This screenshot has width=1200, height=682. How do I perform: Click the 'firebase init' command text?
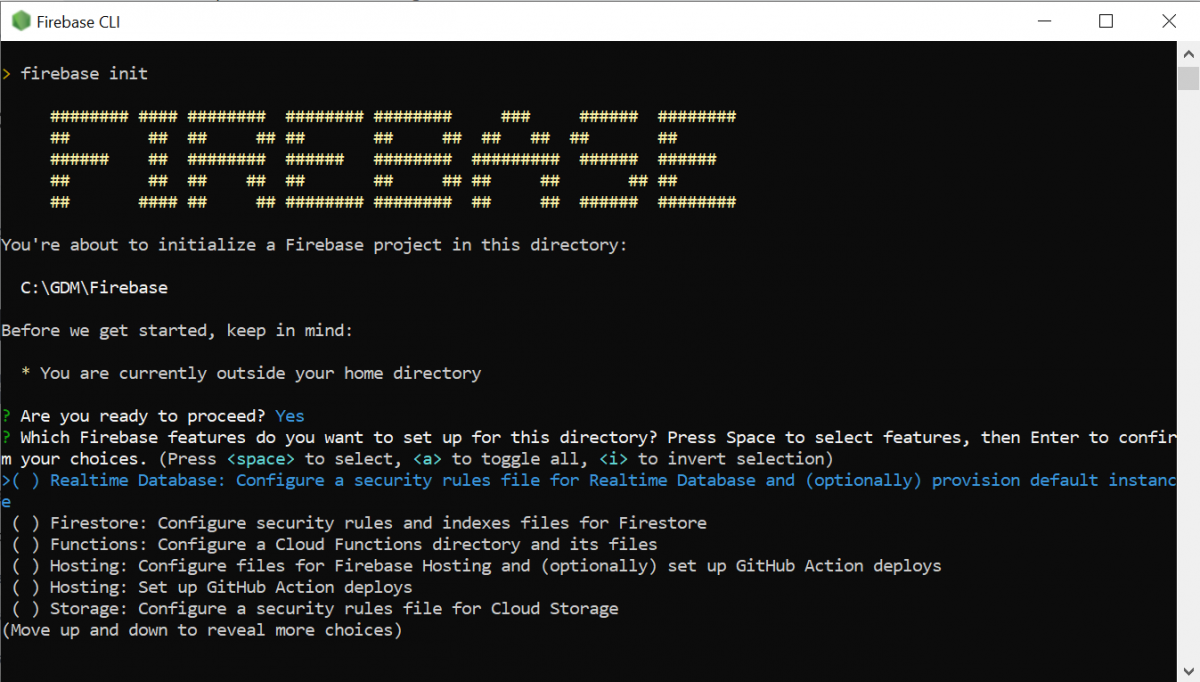point(84,74)
